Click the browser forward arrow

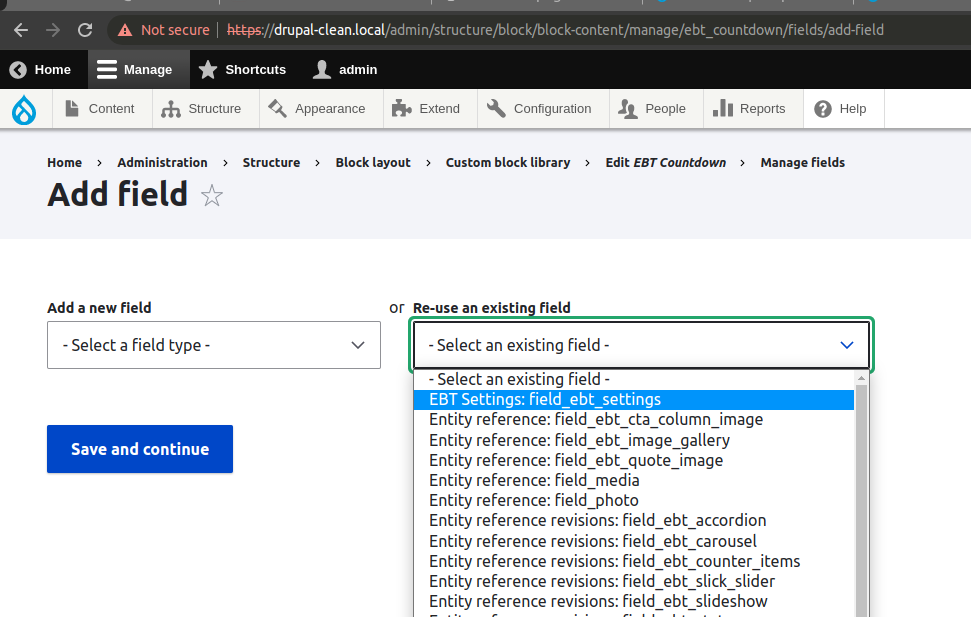(x=53, y=30)
